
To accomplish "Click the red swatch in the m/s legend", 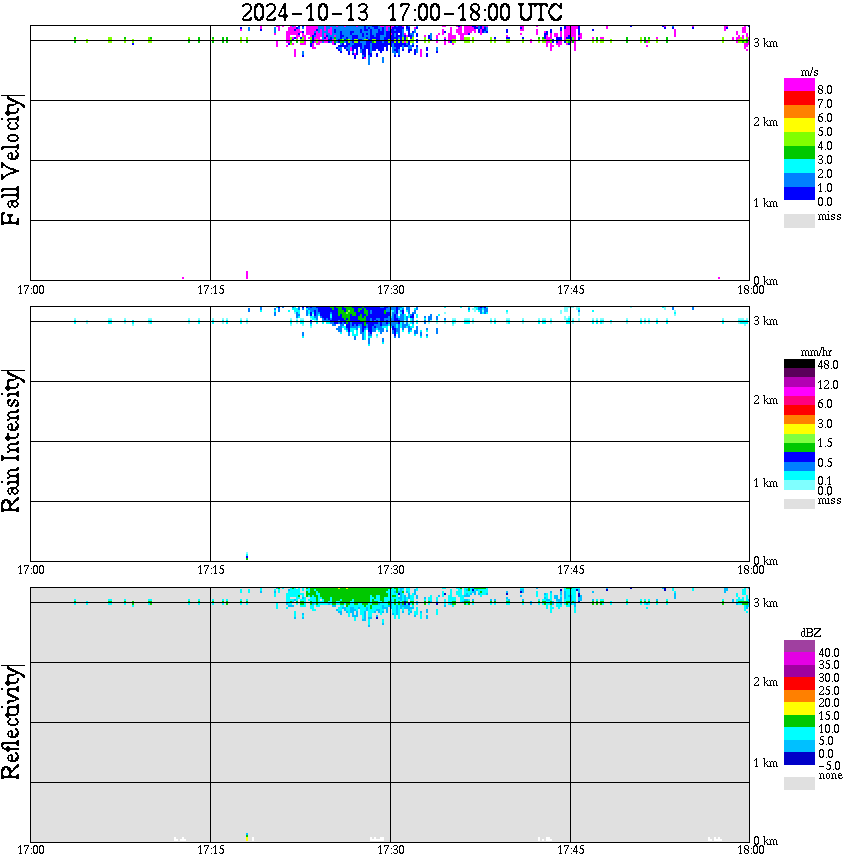I will pos(799,98).
